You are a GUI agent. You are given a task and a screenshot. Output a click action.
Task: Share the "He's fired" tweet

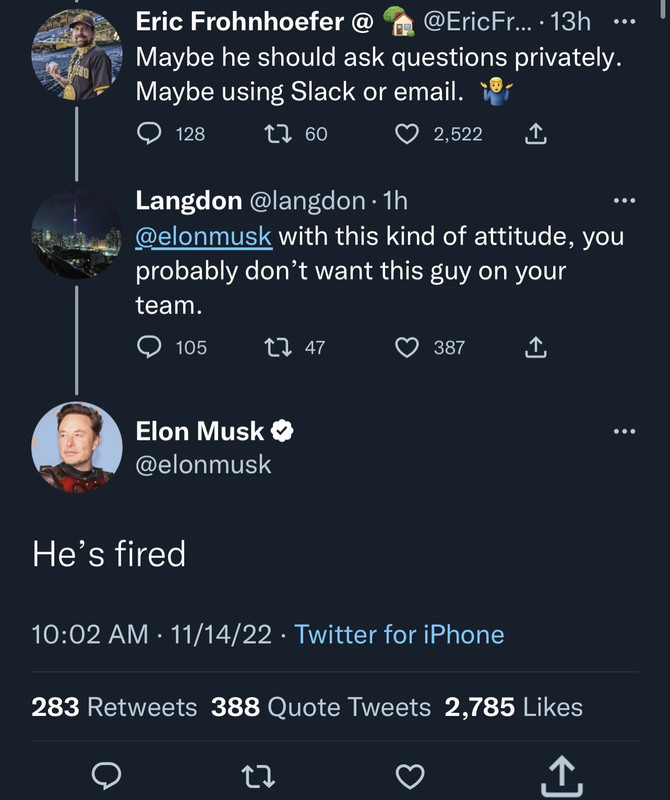(x=563, y=775)
